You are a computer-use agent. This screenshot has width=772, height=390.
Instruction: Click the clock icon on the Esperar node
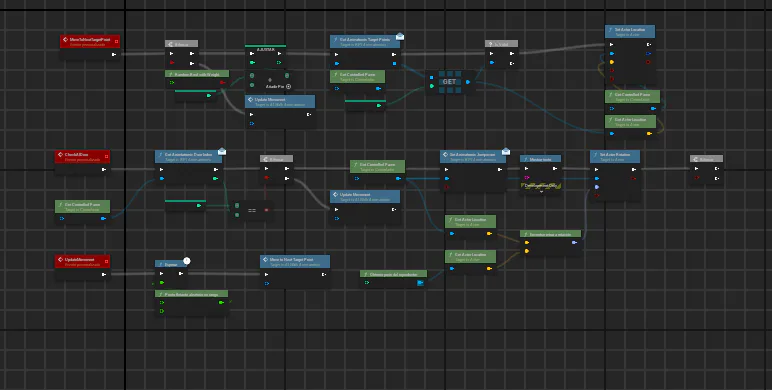[x=187, y=260]
